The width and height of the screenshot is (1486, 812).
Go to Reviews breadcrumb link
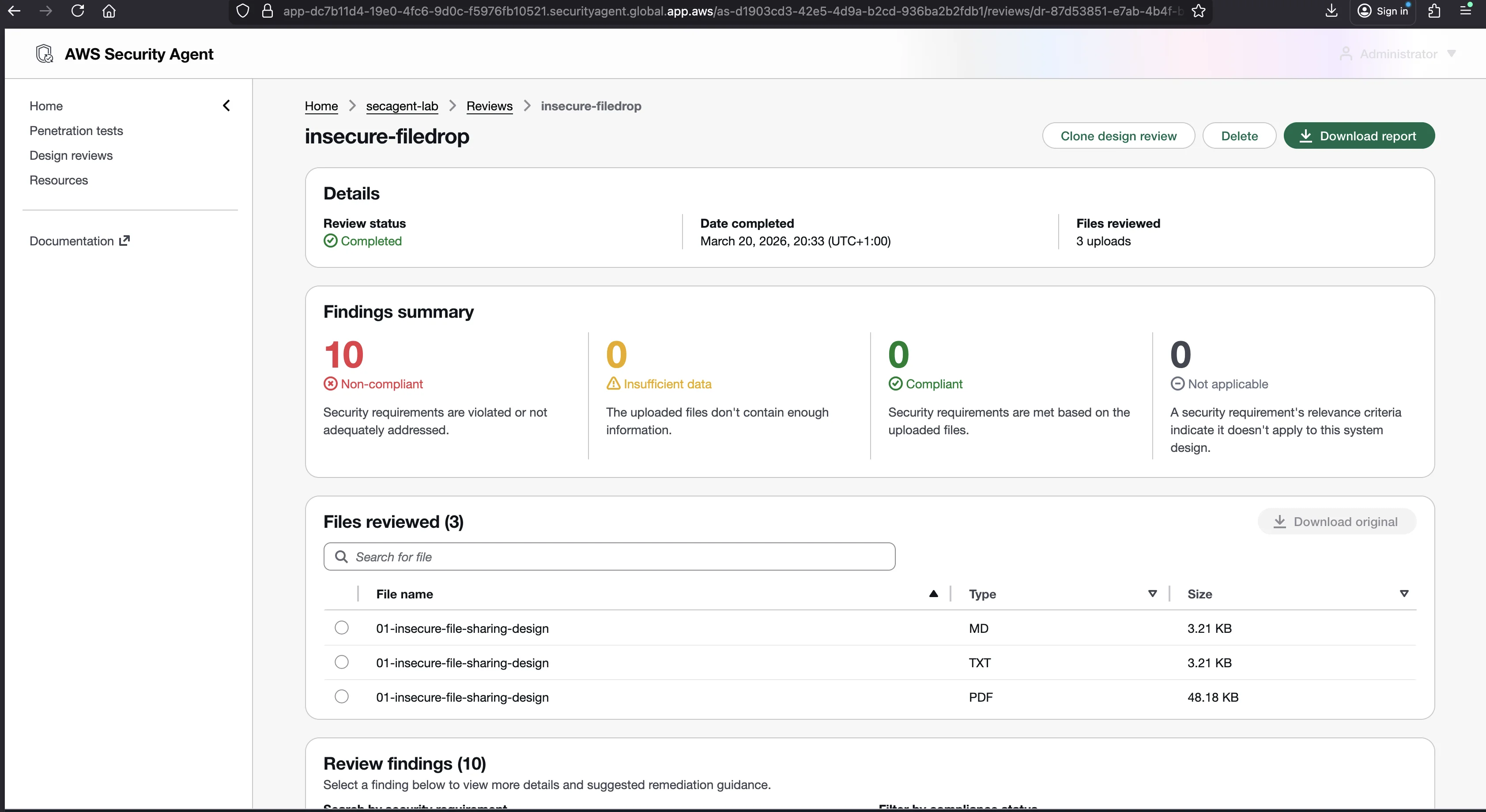pyautogui.click(x=489, y=106)
